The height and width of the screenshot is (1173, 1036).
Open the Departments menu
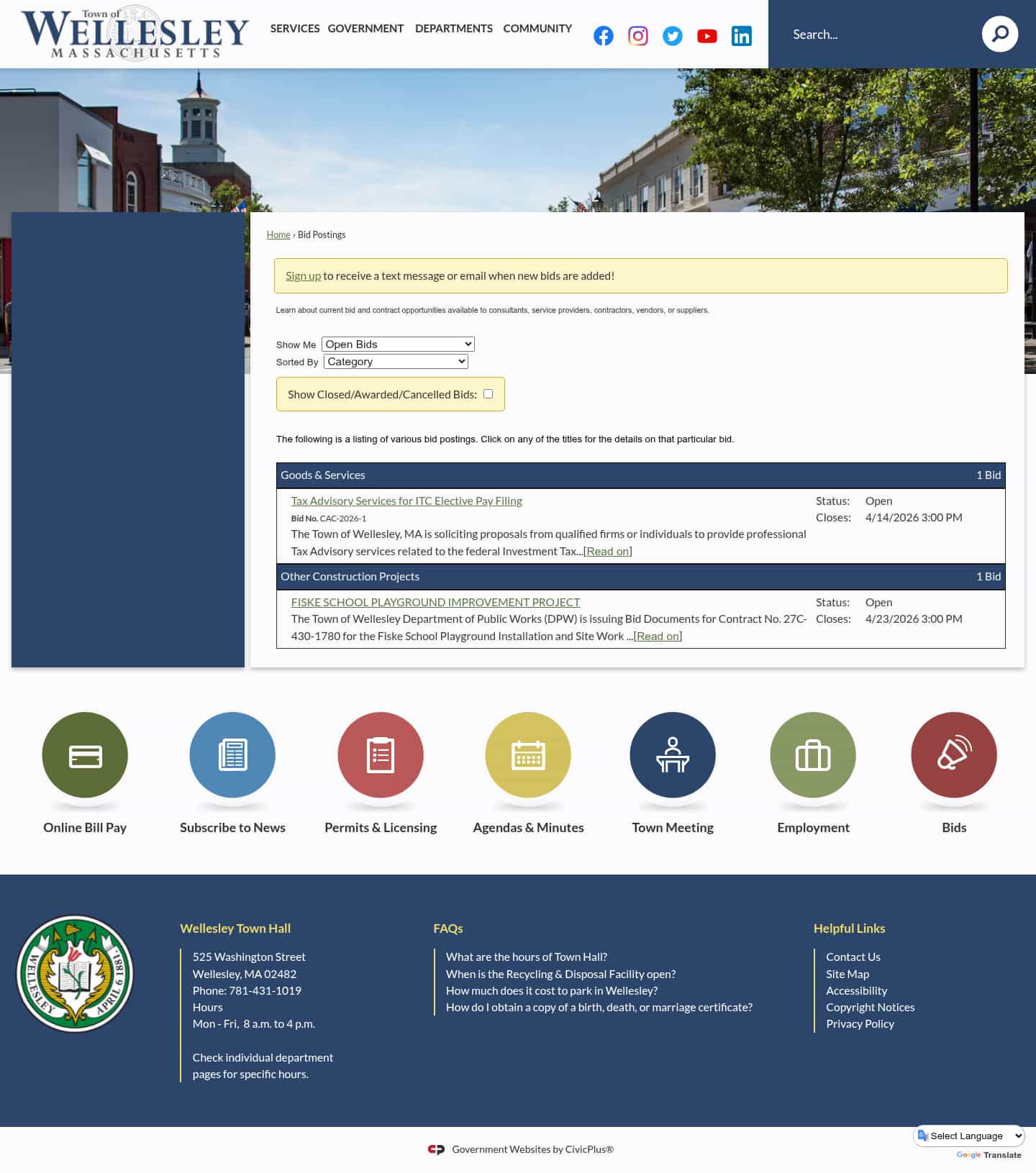(454, 28)
